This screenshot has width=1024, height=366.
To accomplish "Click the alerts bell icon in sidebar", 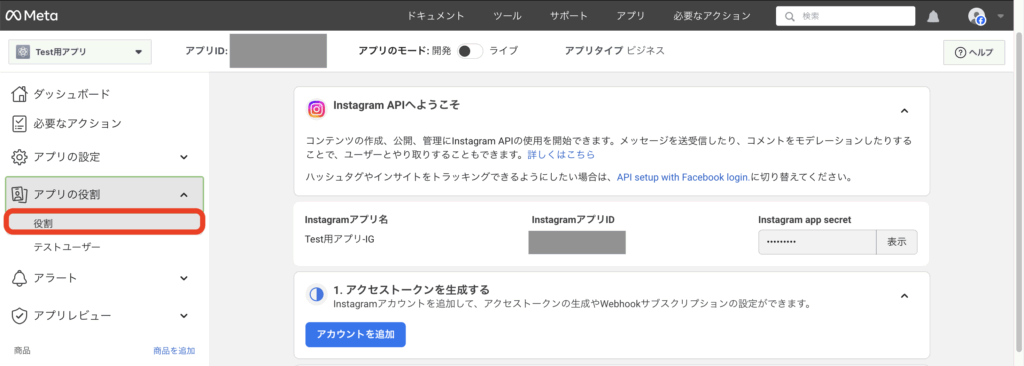I will (x=20, y=278).
